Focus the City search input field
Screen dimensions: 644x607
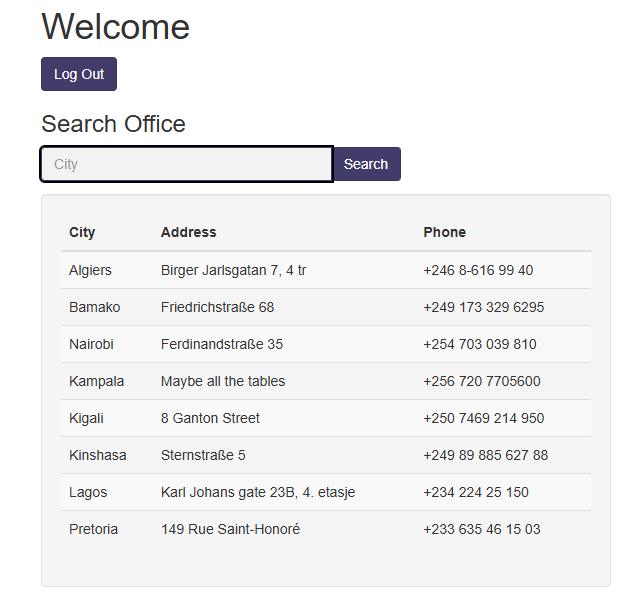pyautogui.click(x=186, y=164)
